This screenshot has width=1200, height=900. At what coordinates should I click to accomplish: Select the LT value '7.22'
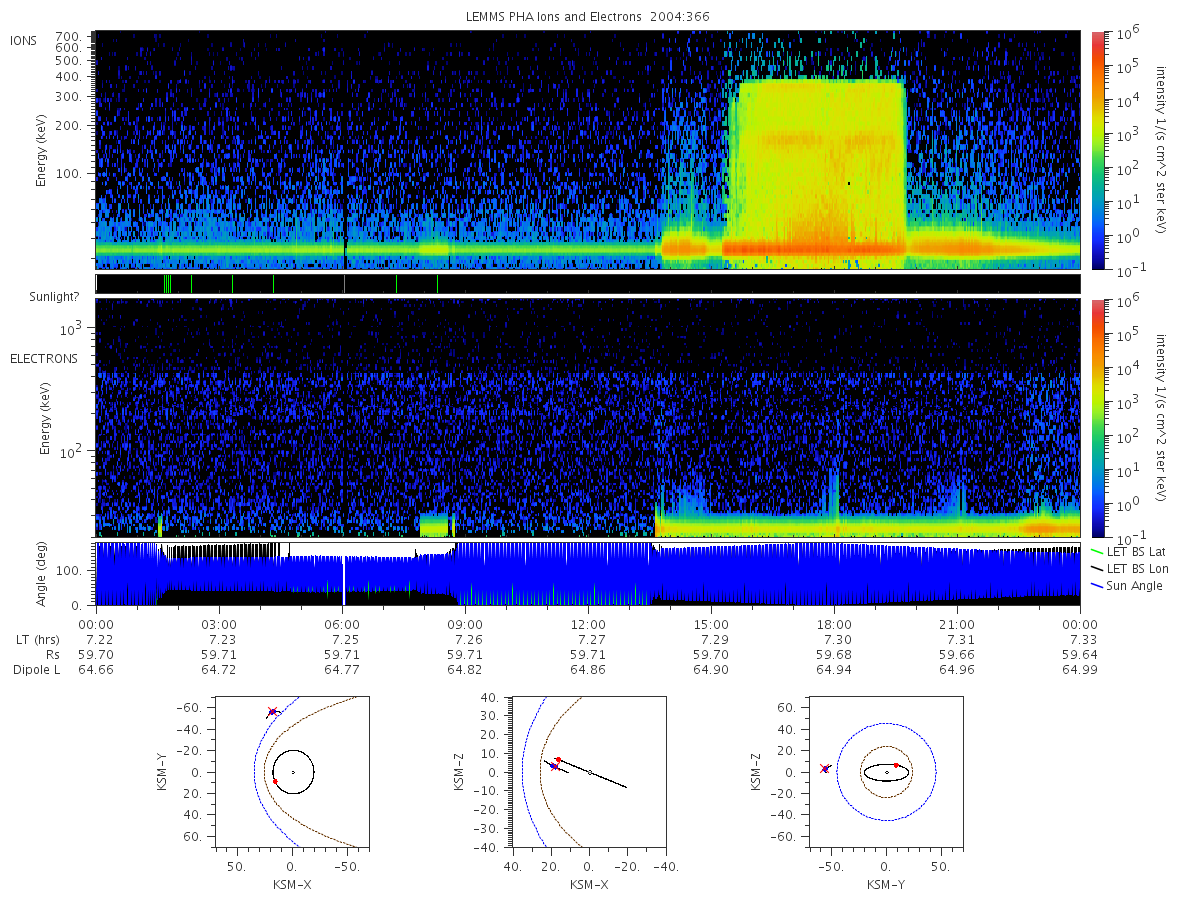pyautogui.click(x=96, y=639)
